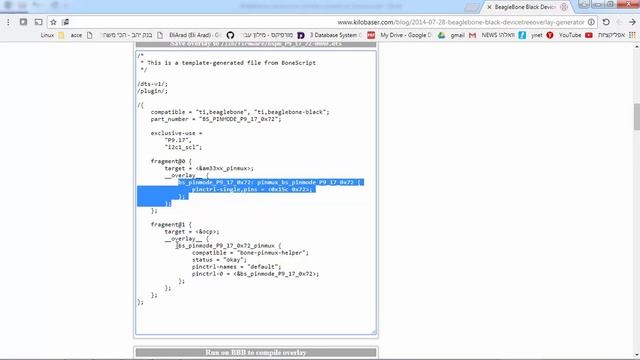640x360 pixels.
Task: Click the 'pinctrl-names = "default";' line
Action: (236, 267)
